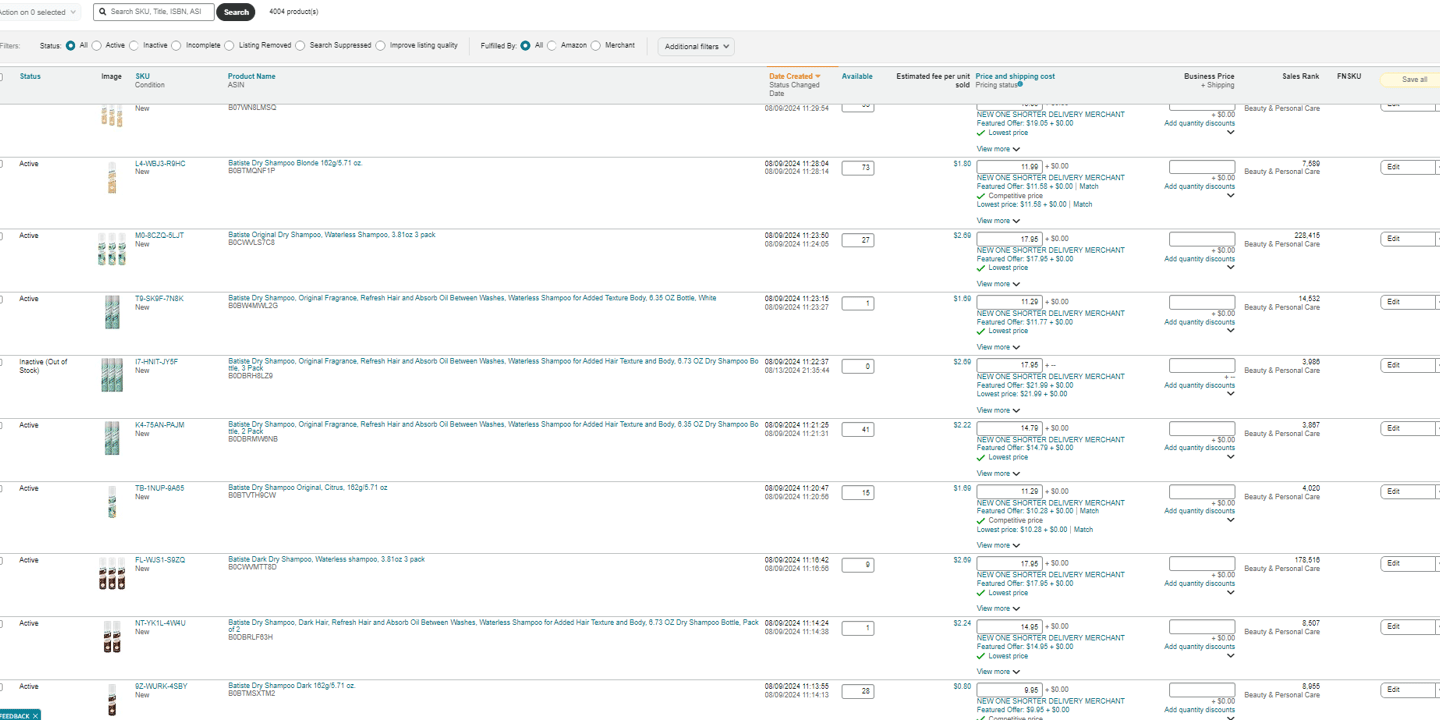1440x720 pixels.
Task: Click the product image for SKU T9-SK9F-7N8K
Action: pos(112,312)
